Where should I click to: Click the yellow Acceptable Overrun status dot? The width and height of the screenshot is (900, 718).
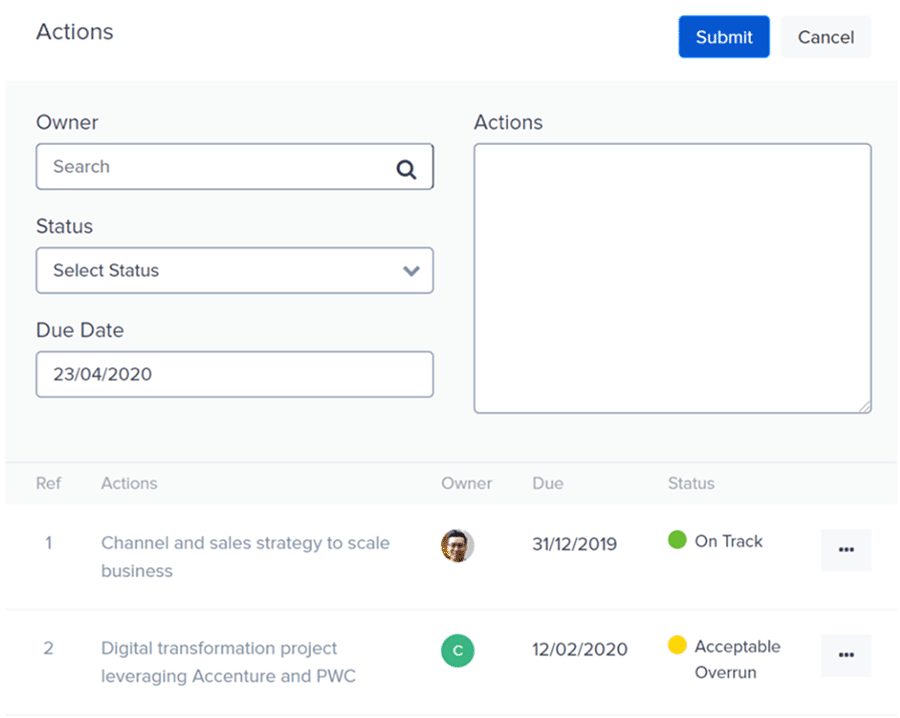[677, 645]
